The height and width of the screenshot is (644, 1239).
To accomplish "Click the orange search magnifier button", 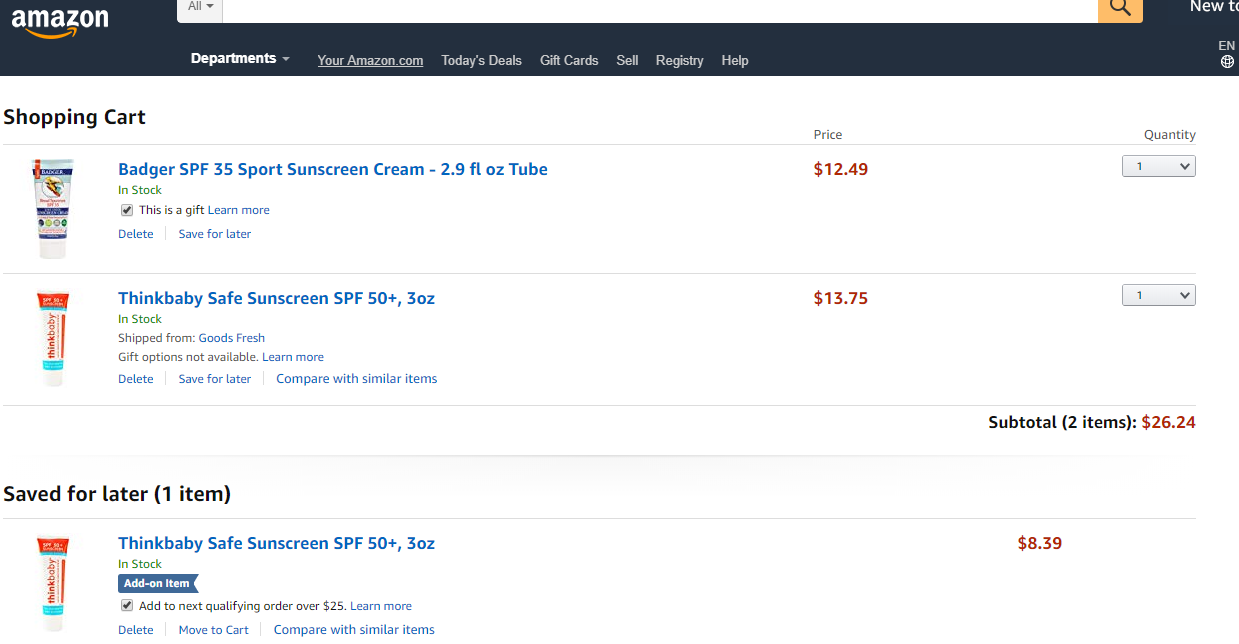I will point(1120,8).
